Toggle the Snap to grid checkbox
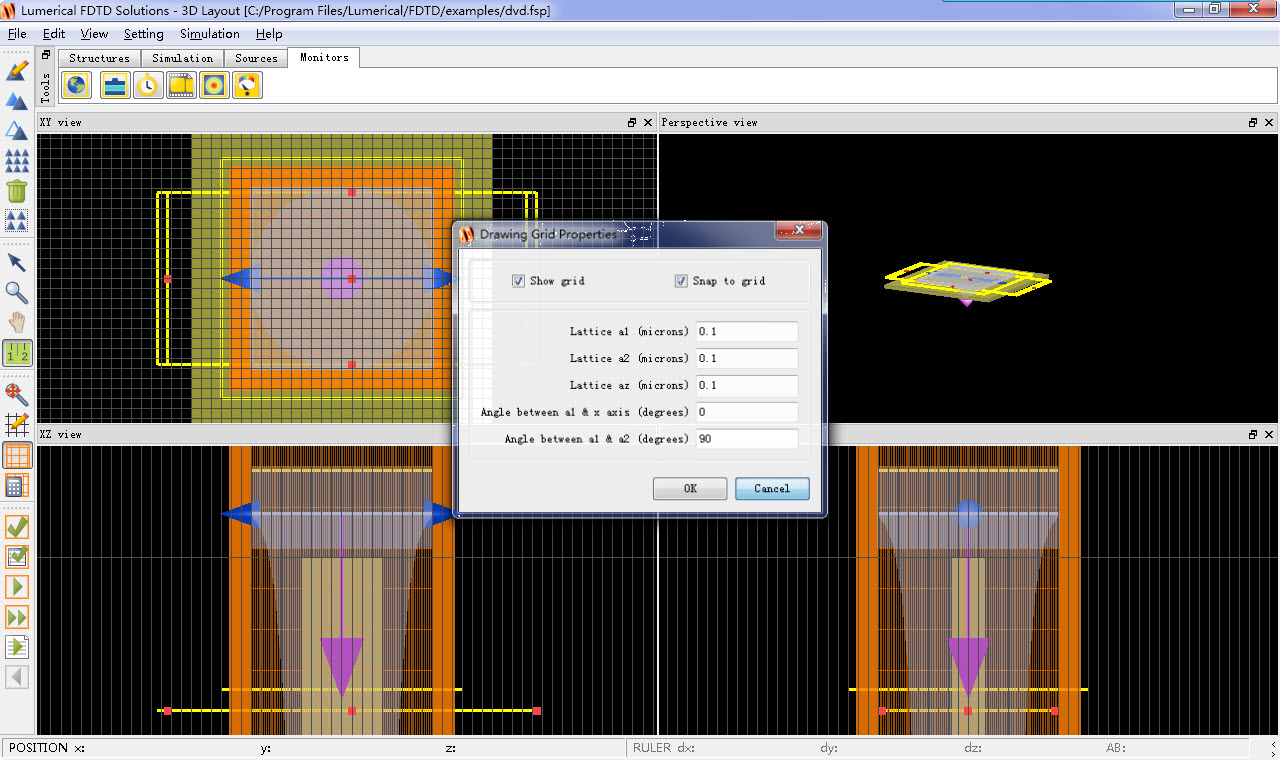The height and width of the screenshot is (760, 1280). (x=681, y=281)
